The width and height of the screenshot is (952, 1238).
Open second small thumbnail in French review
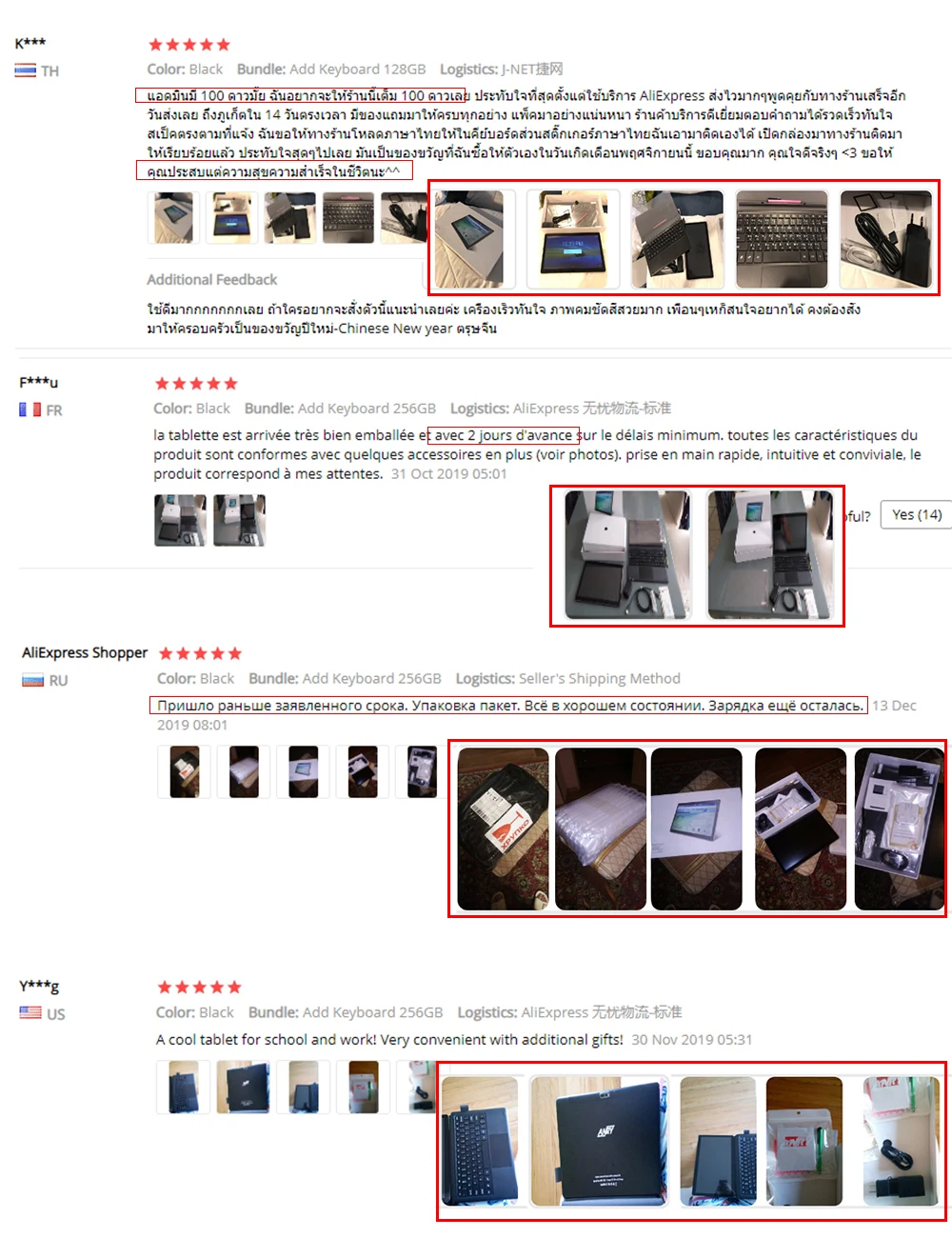click(239, 520)
